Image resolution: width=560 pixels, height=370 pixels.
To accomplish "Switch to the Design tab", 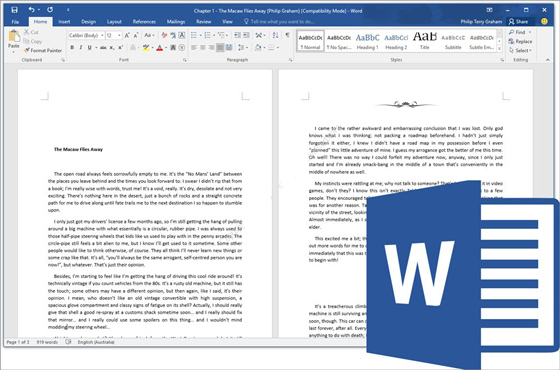I will [88, 22].
